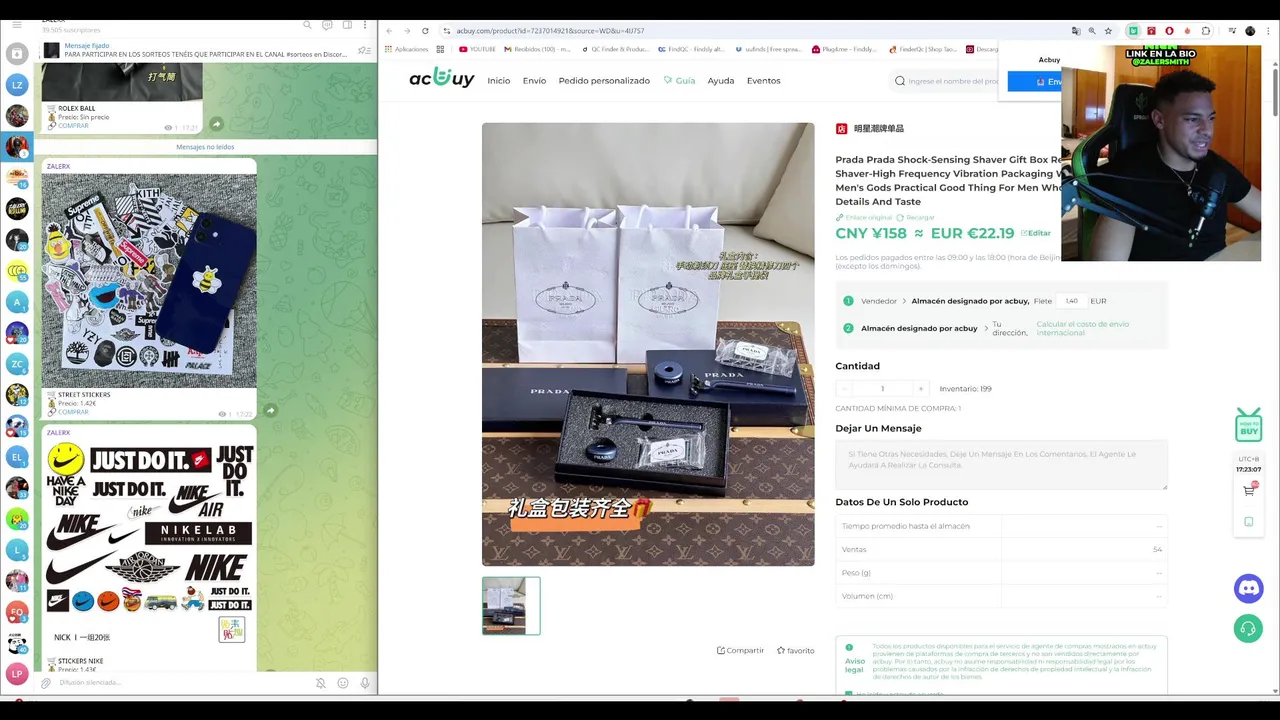This screenshot has width=1280, height=720.
Task: Open the Ayuda menu item
Action: coord(720,81)
